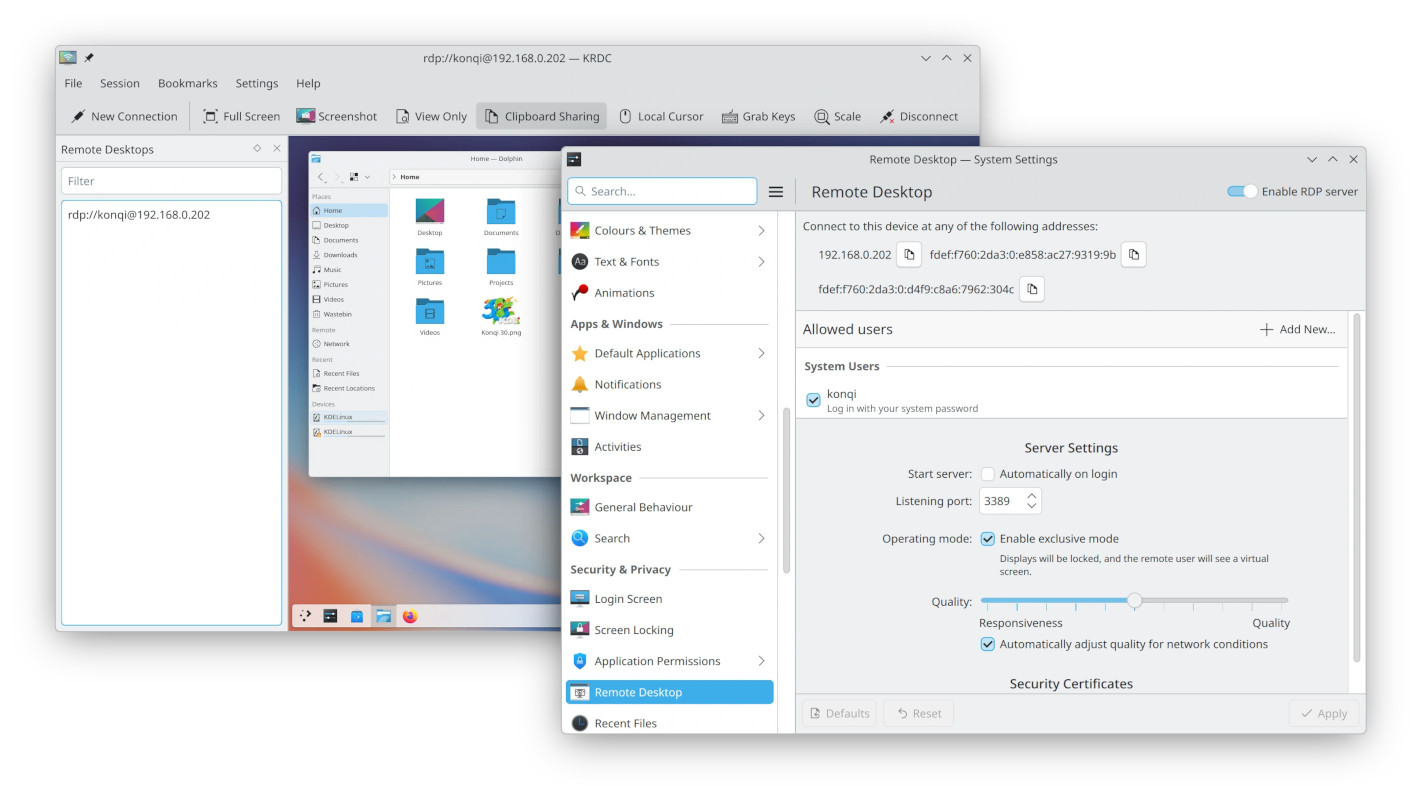Toggle the Enable RDP server switch
Screen dimensions: 1422x800
tap(1242, 191)
